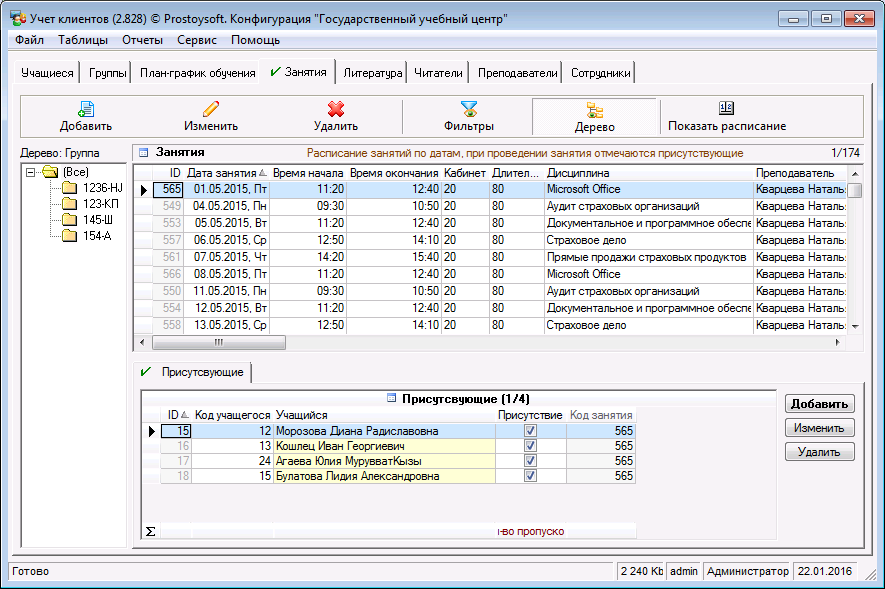
Task: Click Показать расписание schedule icon
Action: [x=727, y=109]
